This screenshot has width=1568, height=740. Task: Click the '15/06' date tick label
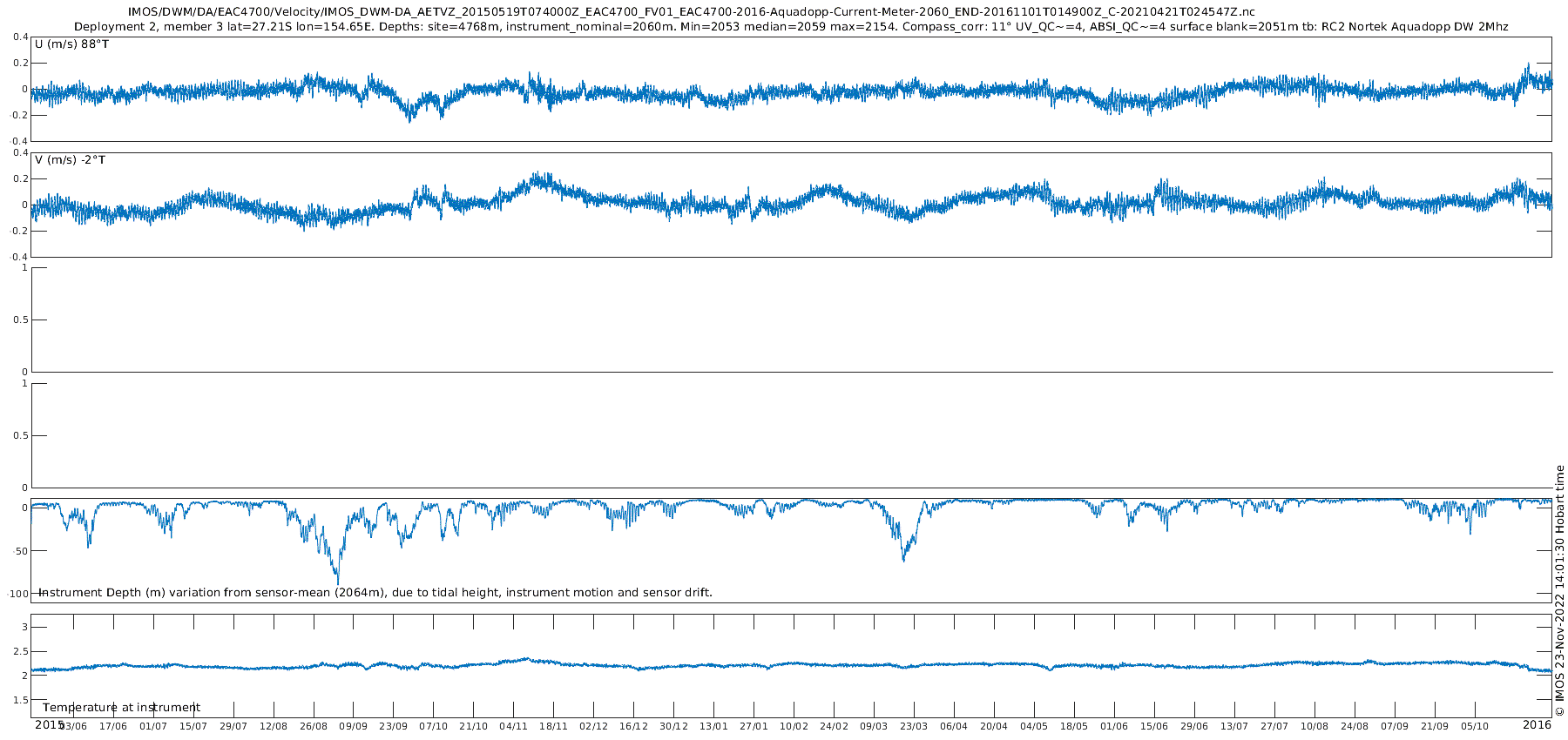click(x=1155, y=726)
